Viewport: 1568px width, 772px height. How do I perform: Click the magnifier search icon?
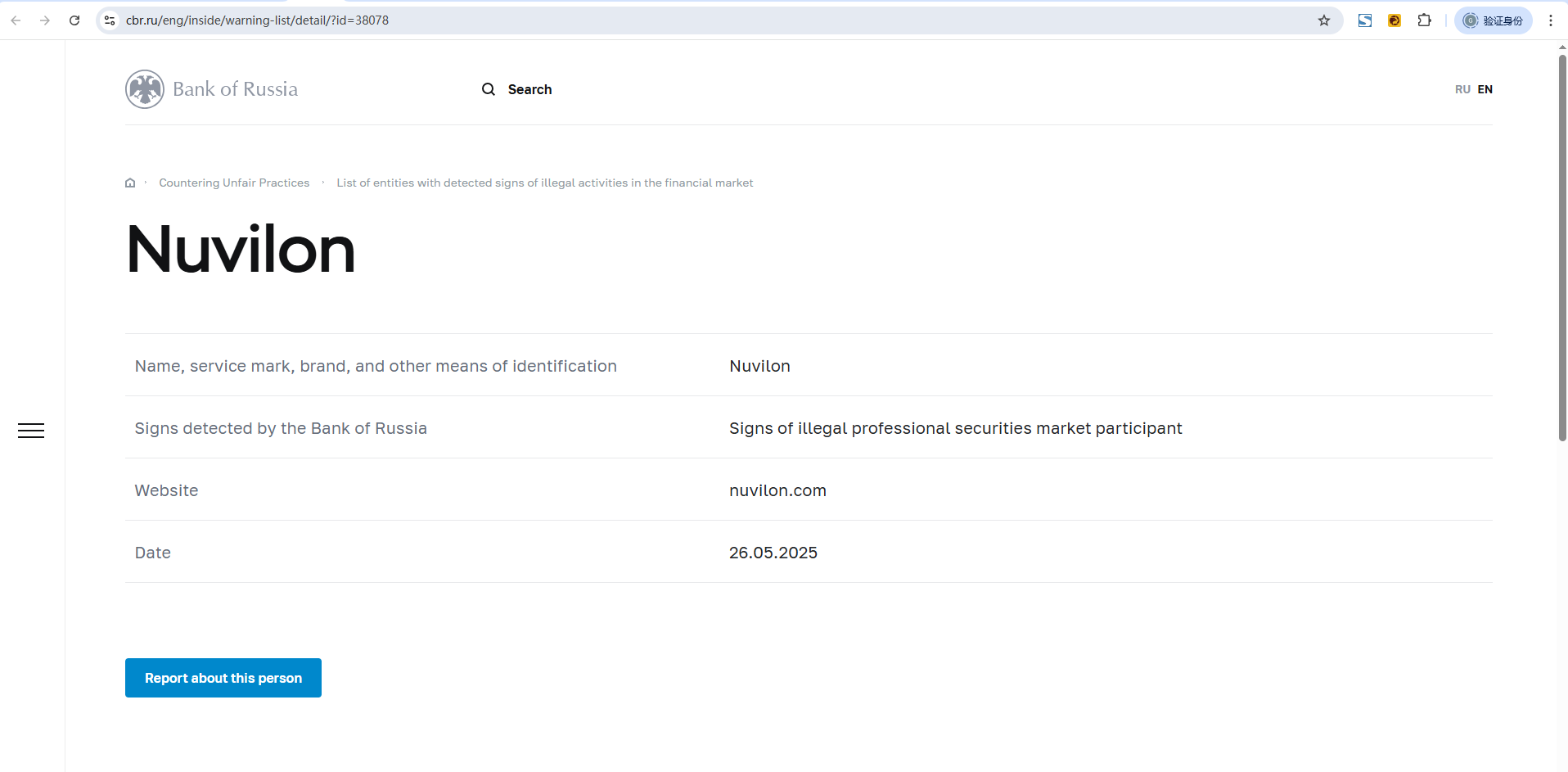tap(489, 89)
